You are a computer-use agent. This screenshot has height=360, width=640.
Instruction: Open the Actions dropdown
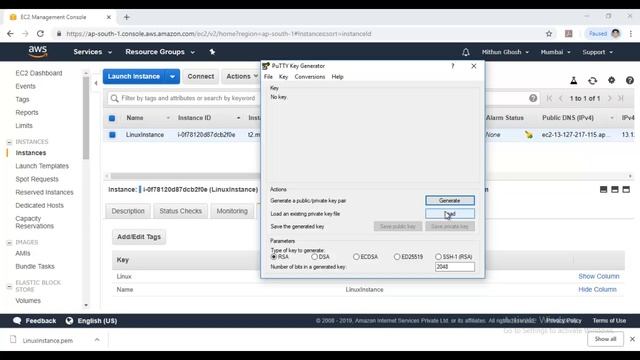[242, 76]
